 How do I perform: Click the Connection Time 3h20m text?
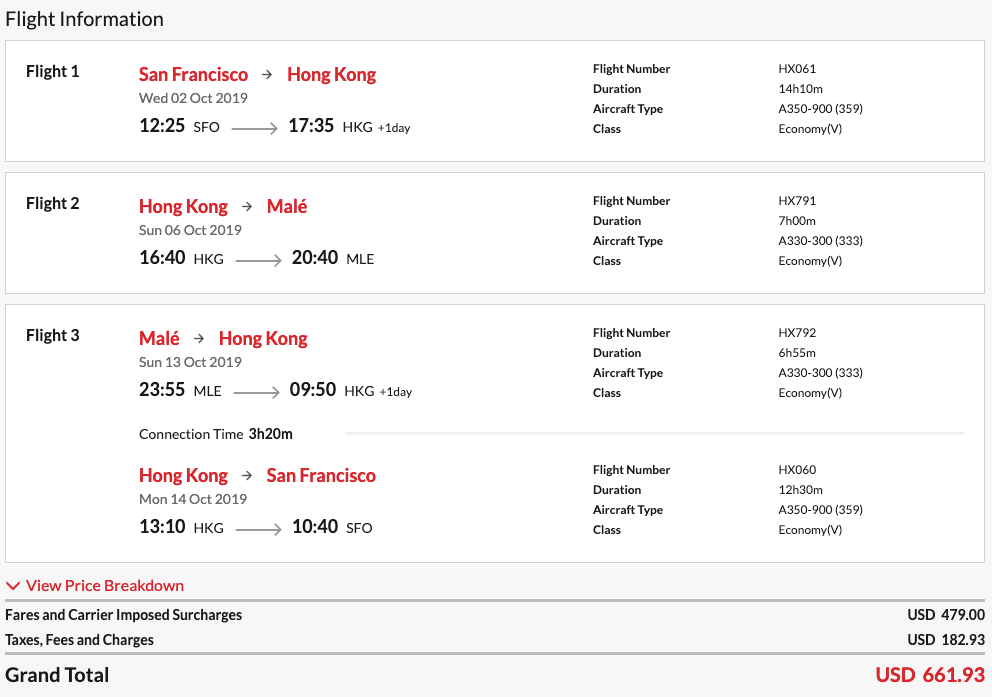(x=216, y=434)
